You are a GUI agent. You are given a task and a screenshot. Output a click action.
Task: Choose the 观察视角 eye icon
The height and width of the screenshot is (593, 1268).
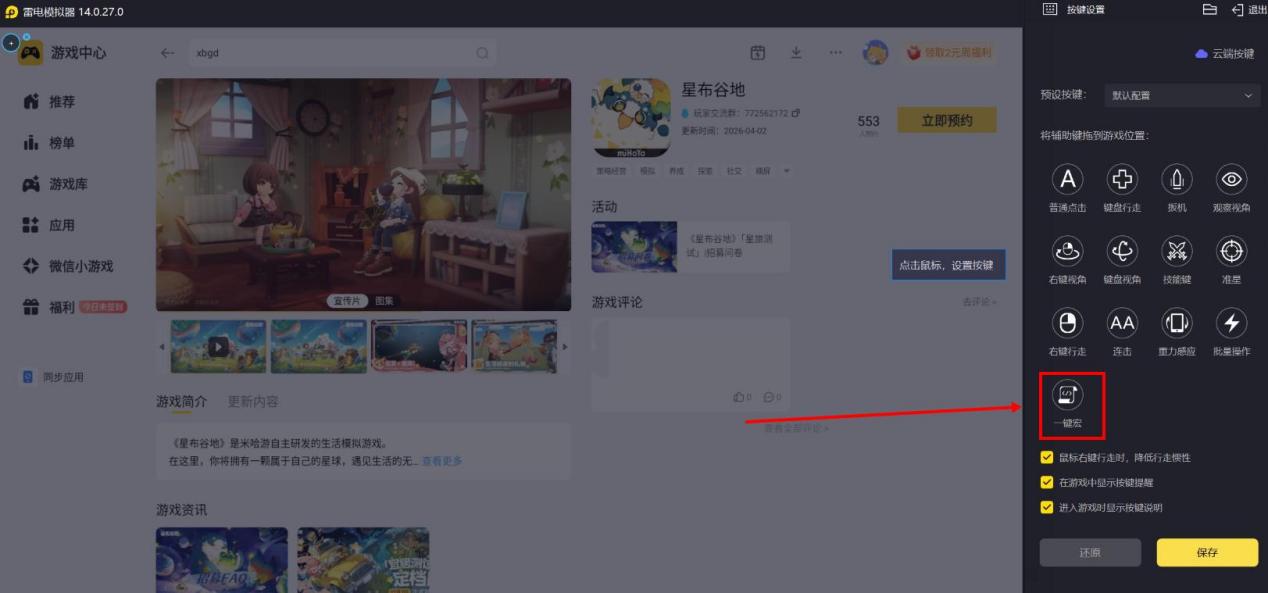1231,179
